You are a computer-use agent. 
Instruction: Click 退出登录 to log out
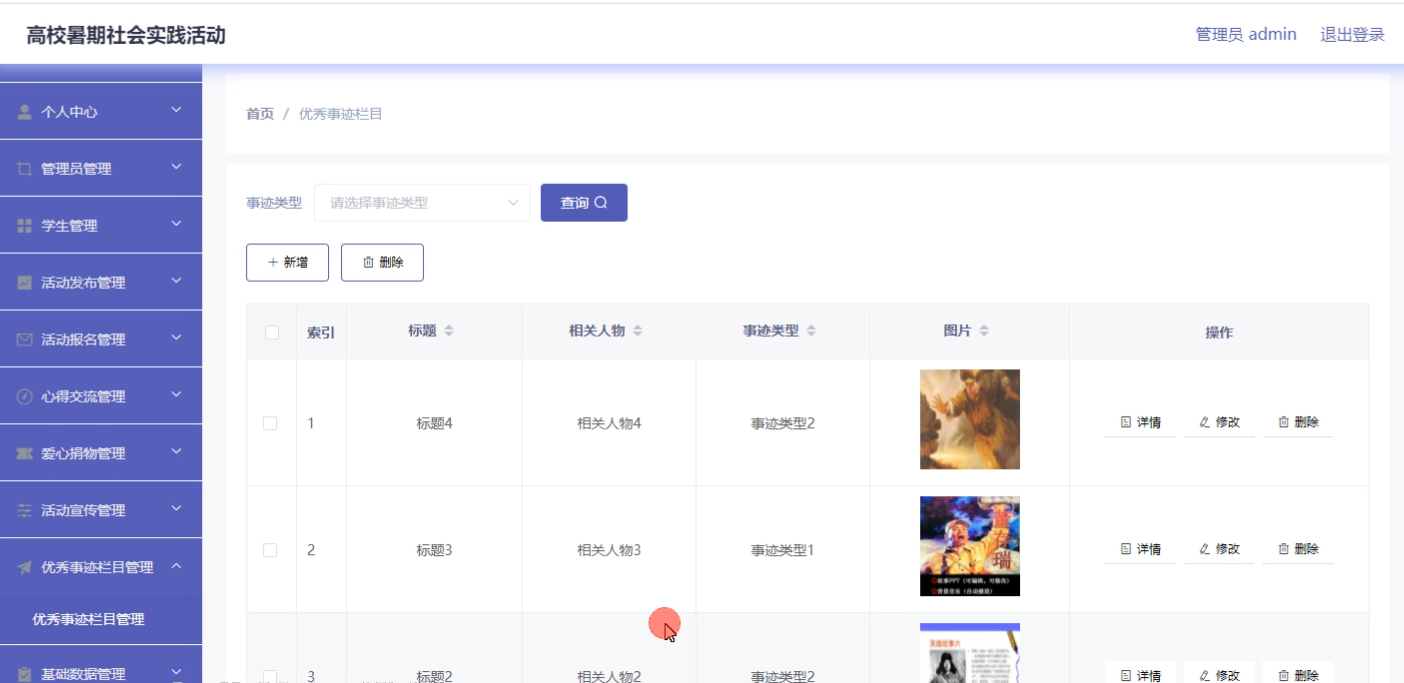(x=1352, y=34)
